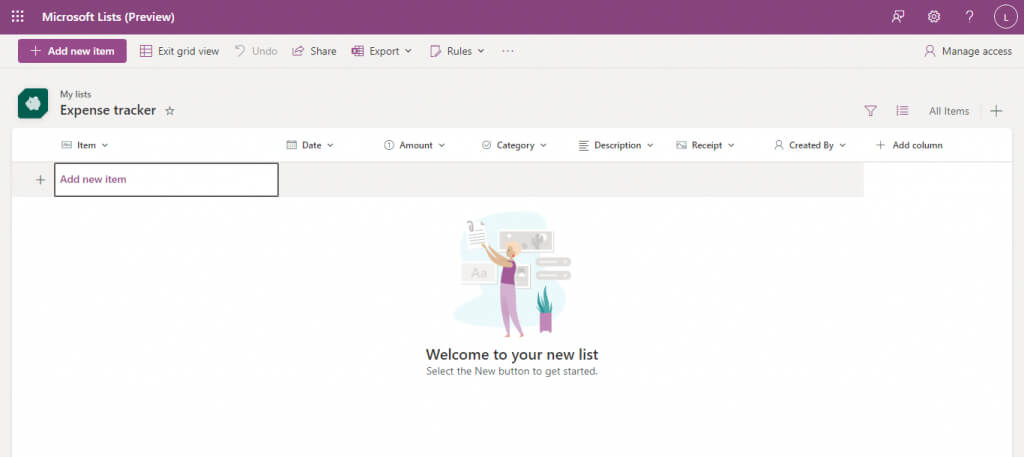This screenshot has height=457, width=1024.
Task: Add a new view with plus icon
Action: point(996,111)
